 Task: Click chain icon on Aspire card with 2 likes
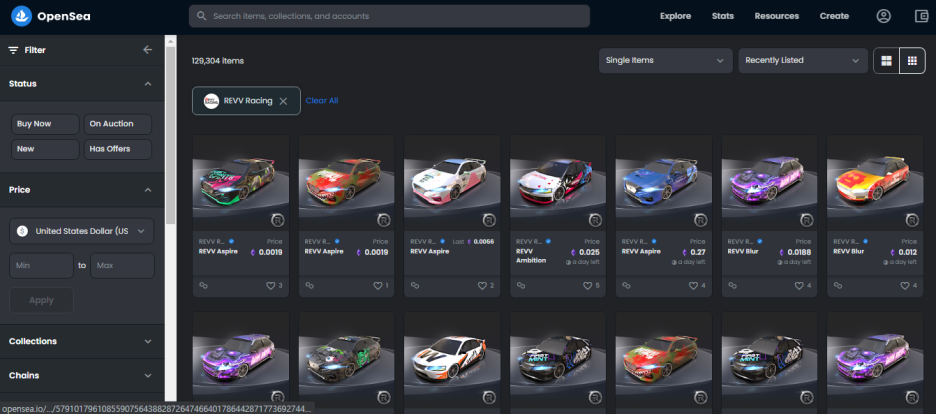[x=415, y=286]
